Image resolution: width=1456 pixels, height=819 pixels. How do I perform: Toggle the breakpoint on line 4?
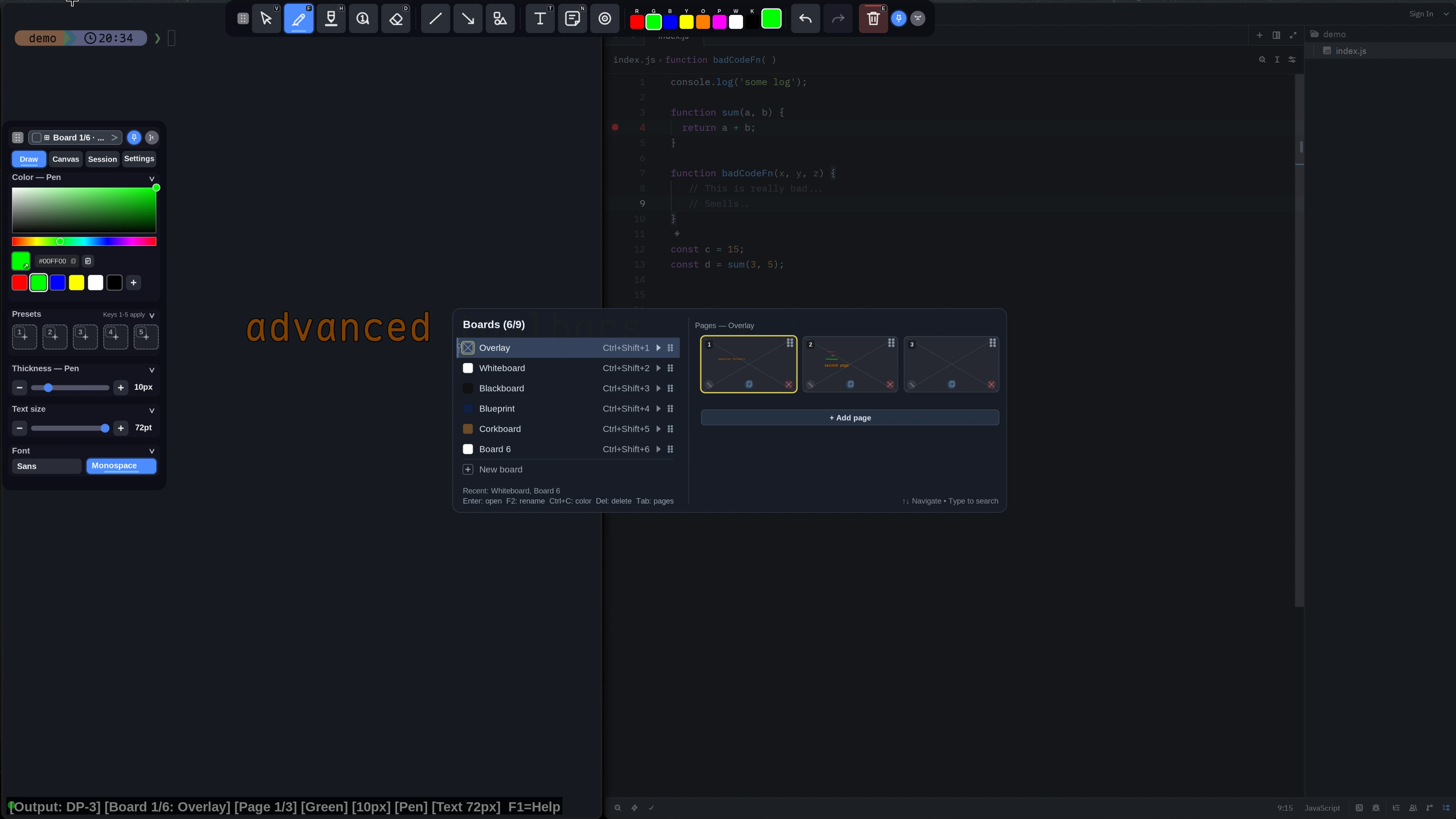click(615, 127)
